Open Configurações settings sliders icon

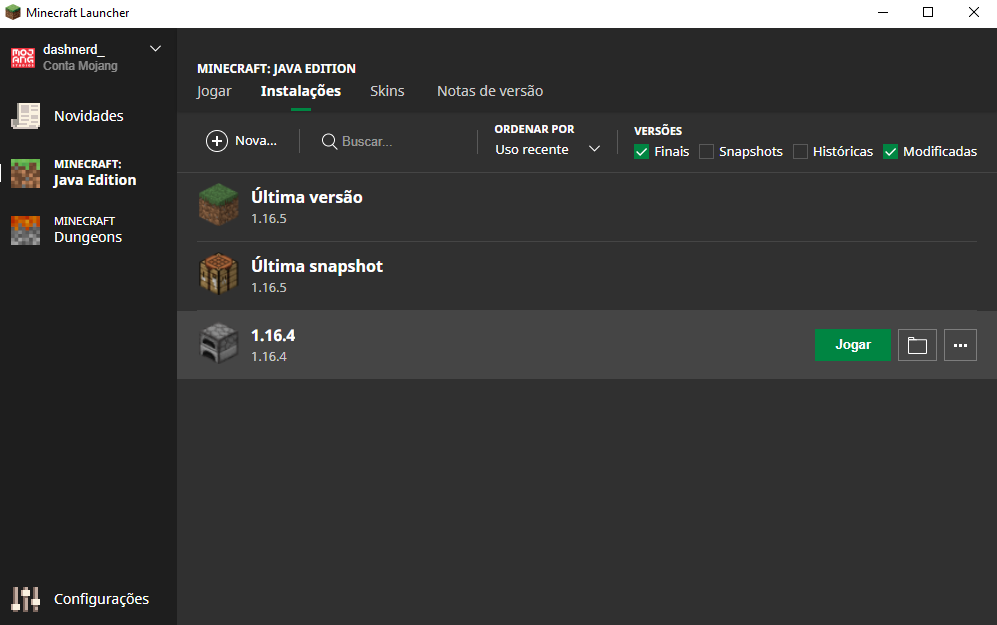25,599
